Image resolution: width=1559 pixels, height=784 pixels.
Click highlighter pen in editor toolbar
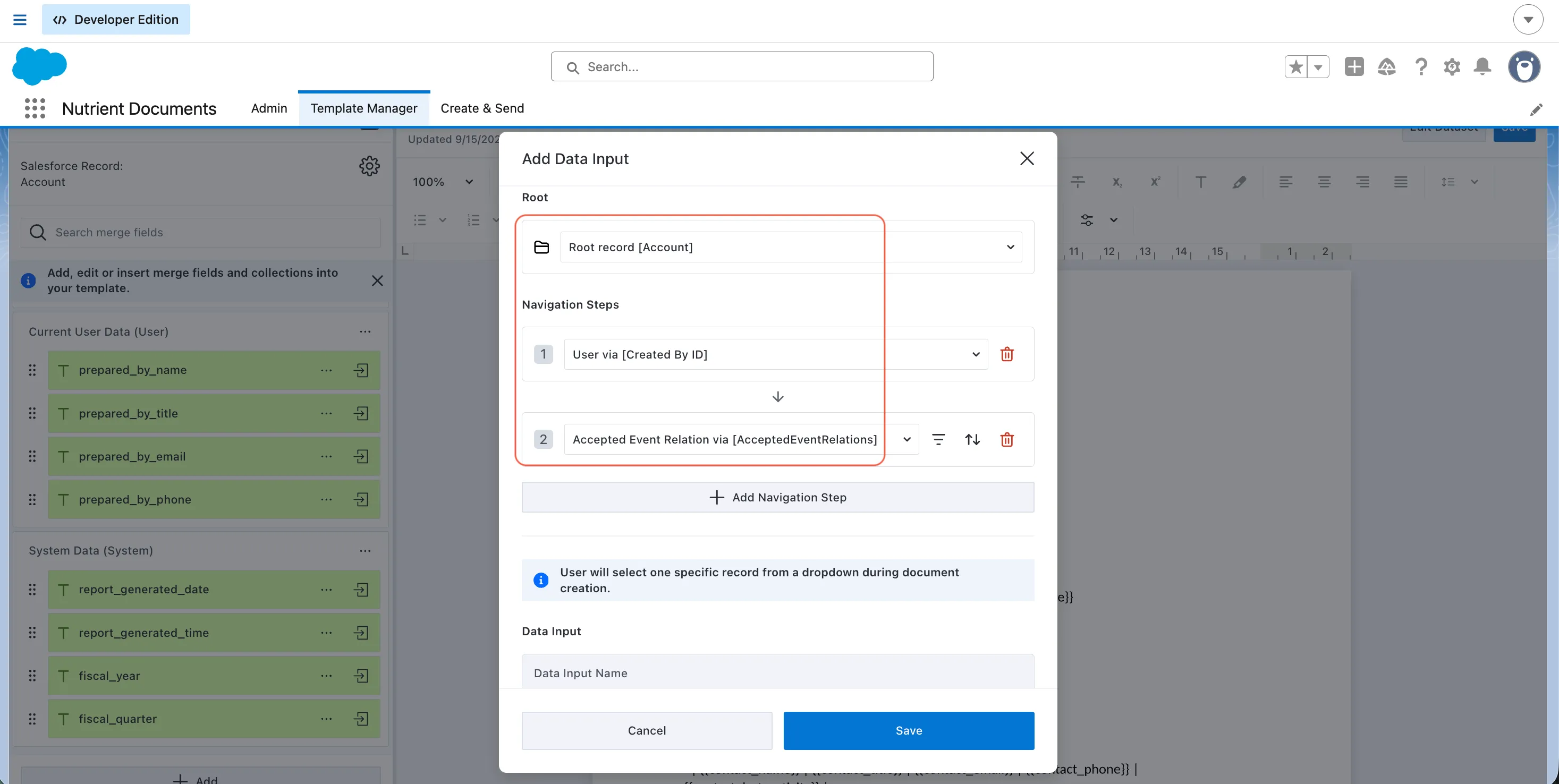click(1239, 182)
